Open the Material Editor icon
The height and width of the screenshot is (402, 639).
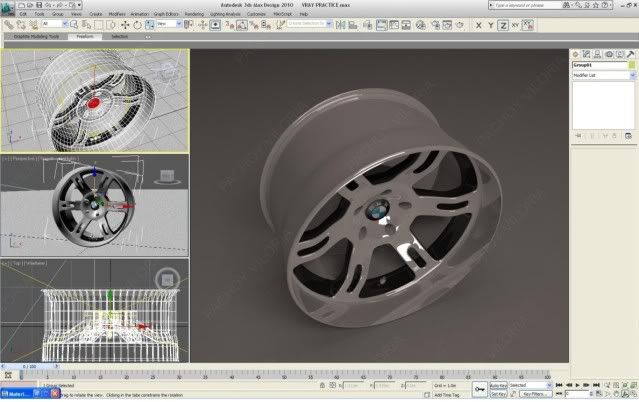point(421,25)
